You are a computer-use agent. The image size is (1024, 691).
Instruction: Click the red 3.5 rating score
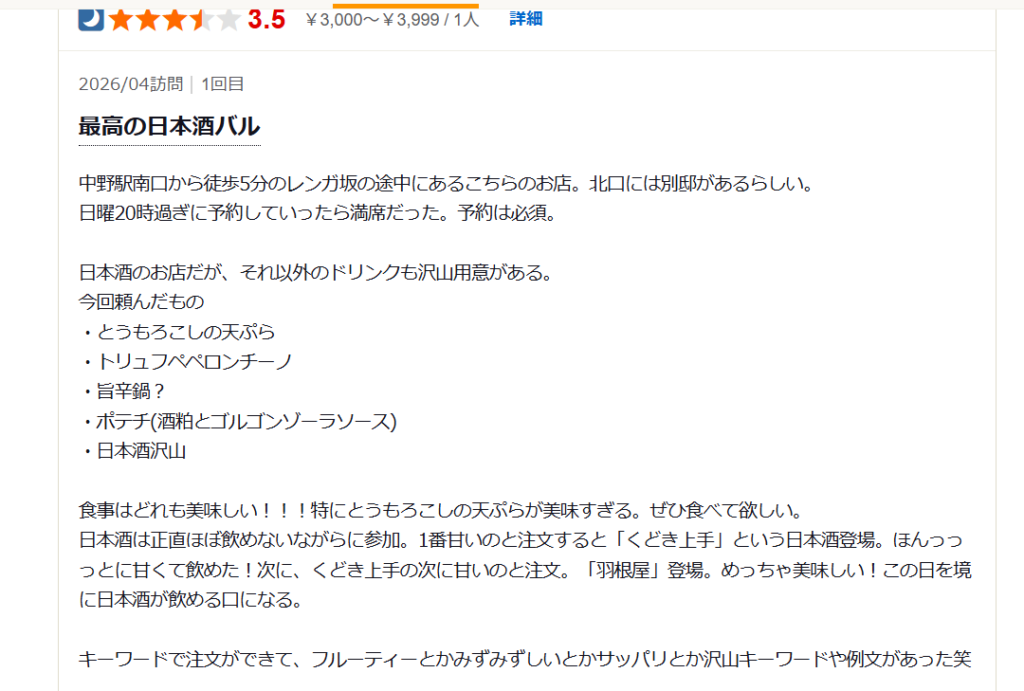point(266,19)
